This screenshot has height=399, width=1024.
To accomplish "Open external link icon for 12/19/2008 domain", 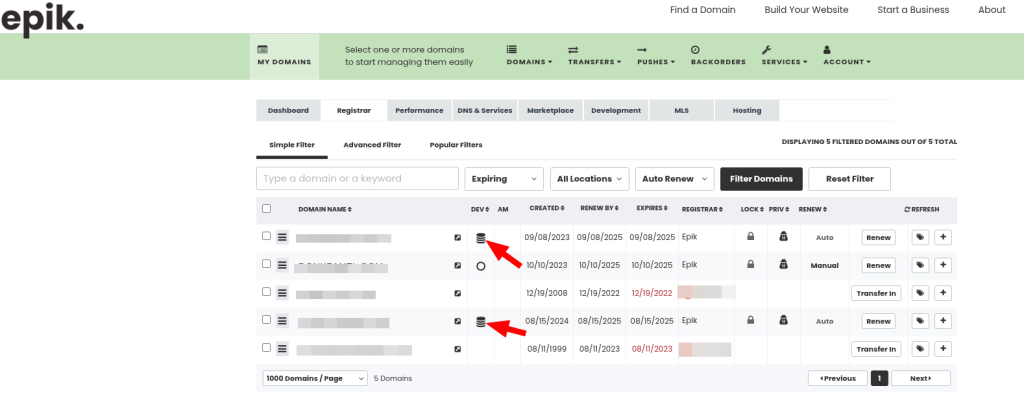I will (x=458, y=294).
